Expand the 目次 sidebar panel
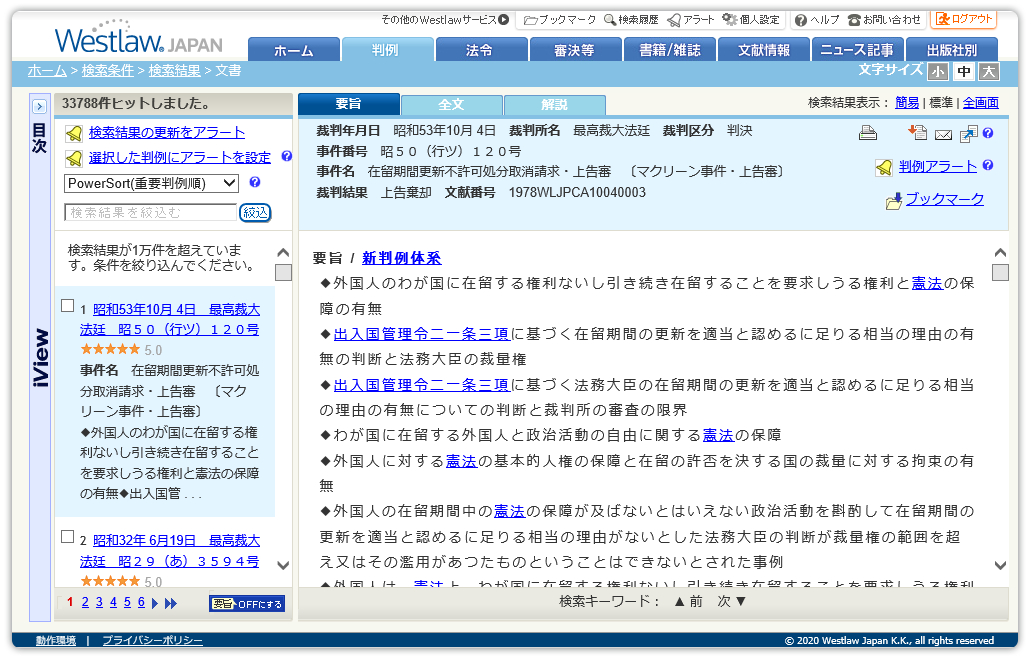The image size is (1030, 659). [x=40, y=104]
